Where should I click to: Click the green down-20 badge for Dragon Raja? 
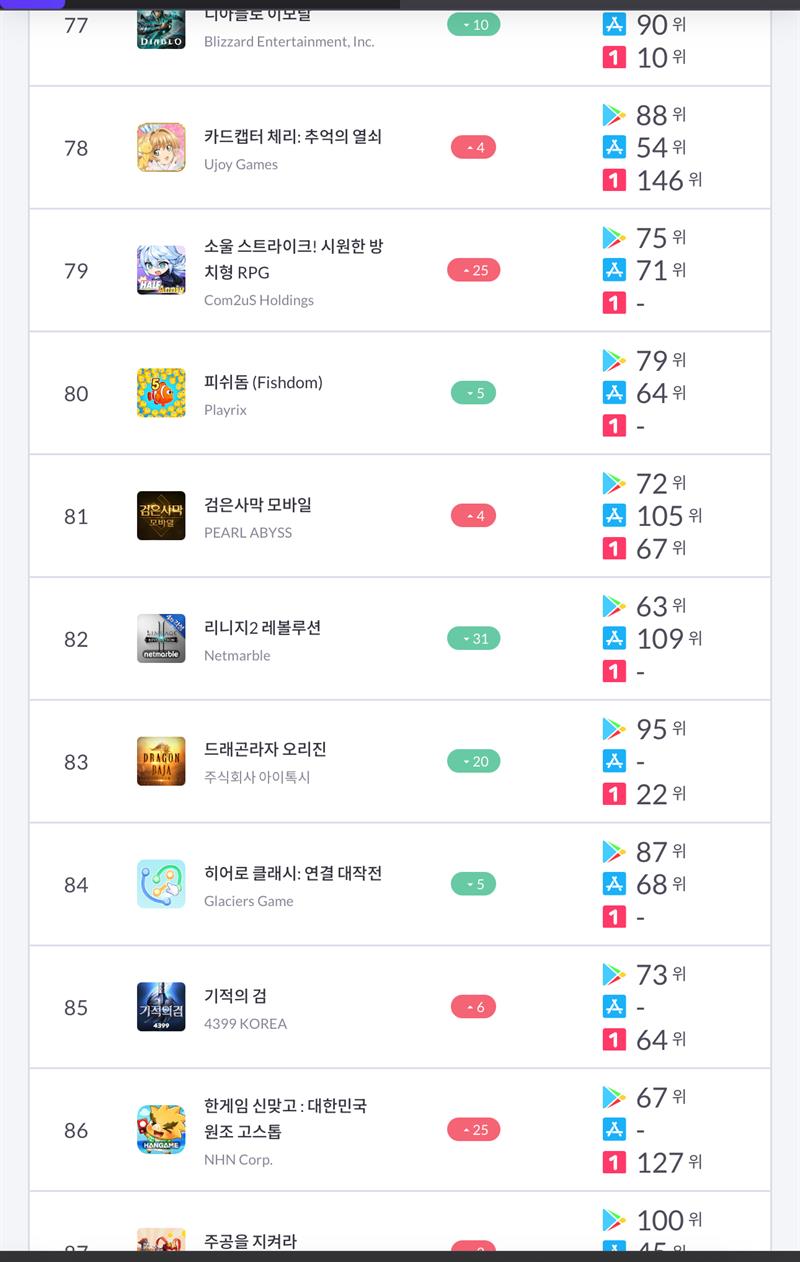[474, 762]
